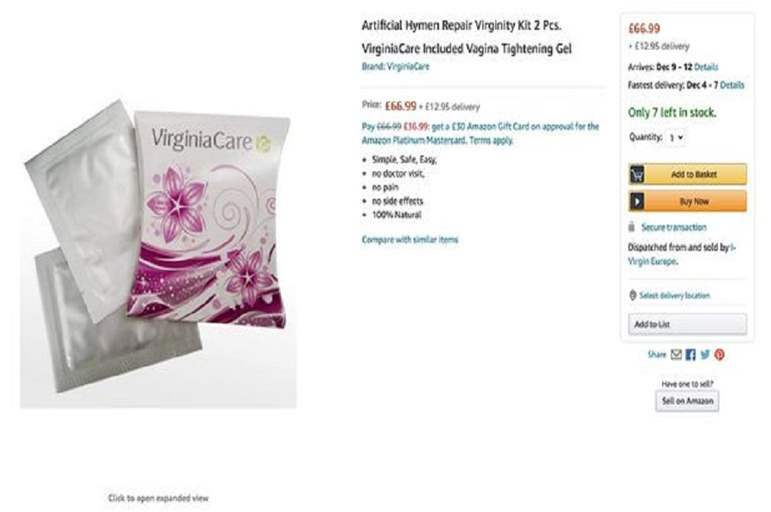Click the secure transaction lock icon
The width and height of the screenshot is (771, 512).
click(631, 227)
